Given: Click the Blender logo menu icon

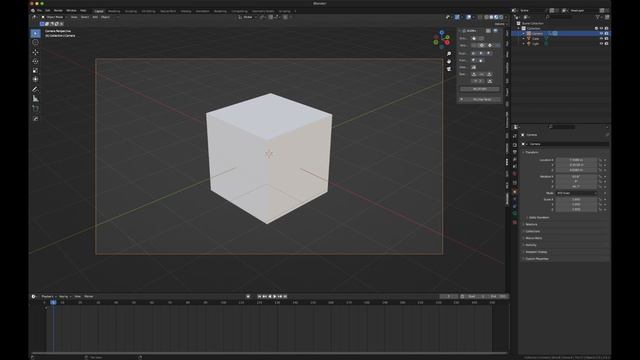Looking at the screenshot, I should [x=33, y=11].
